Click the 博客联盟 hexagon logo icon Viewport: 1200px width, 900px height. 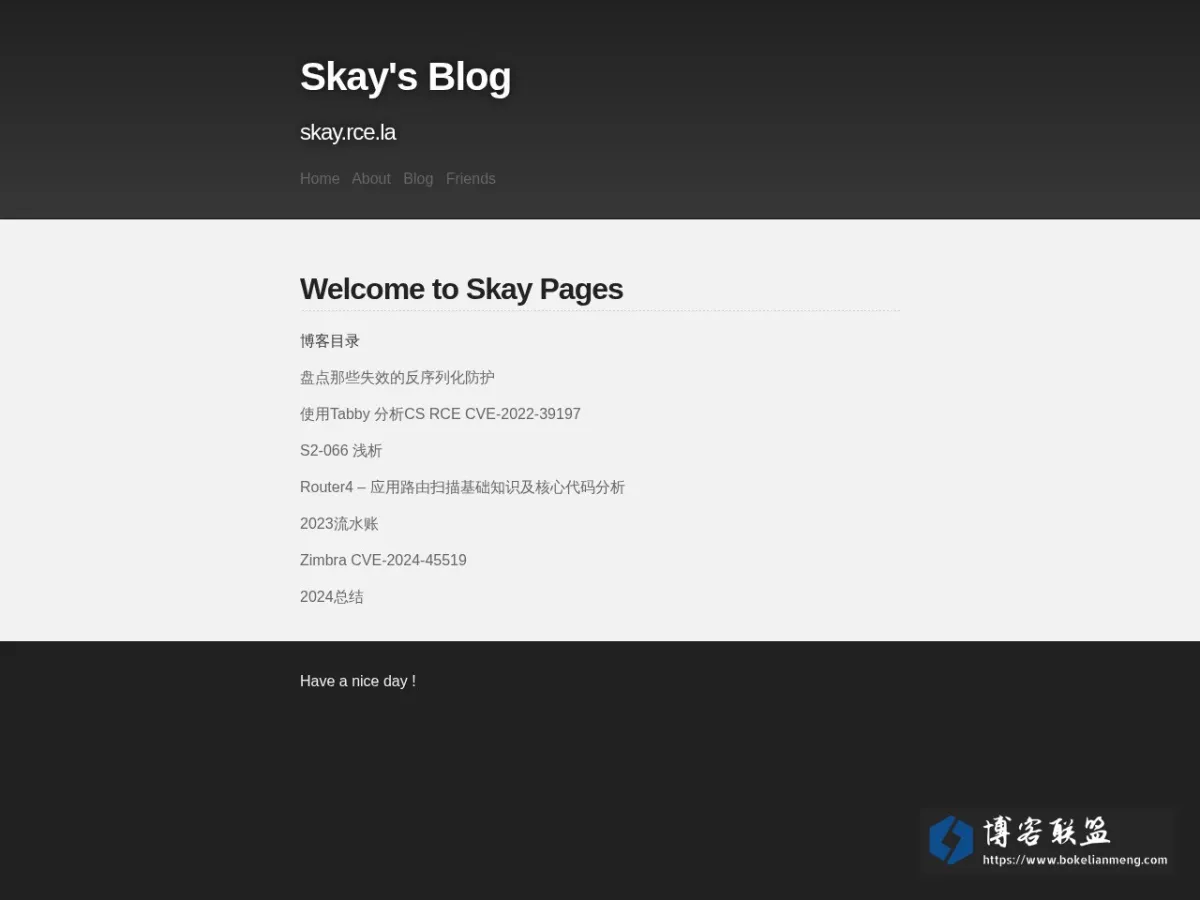point(951,840)
